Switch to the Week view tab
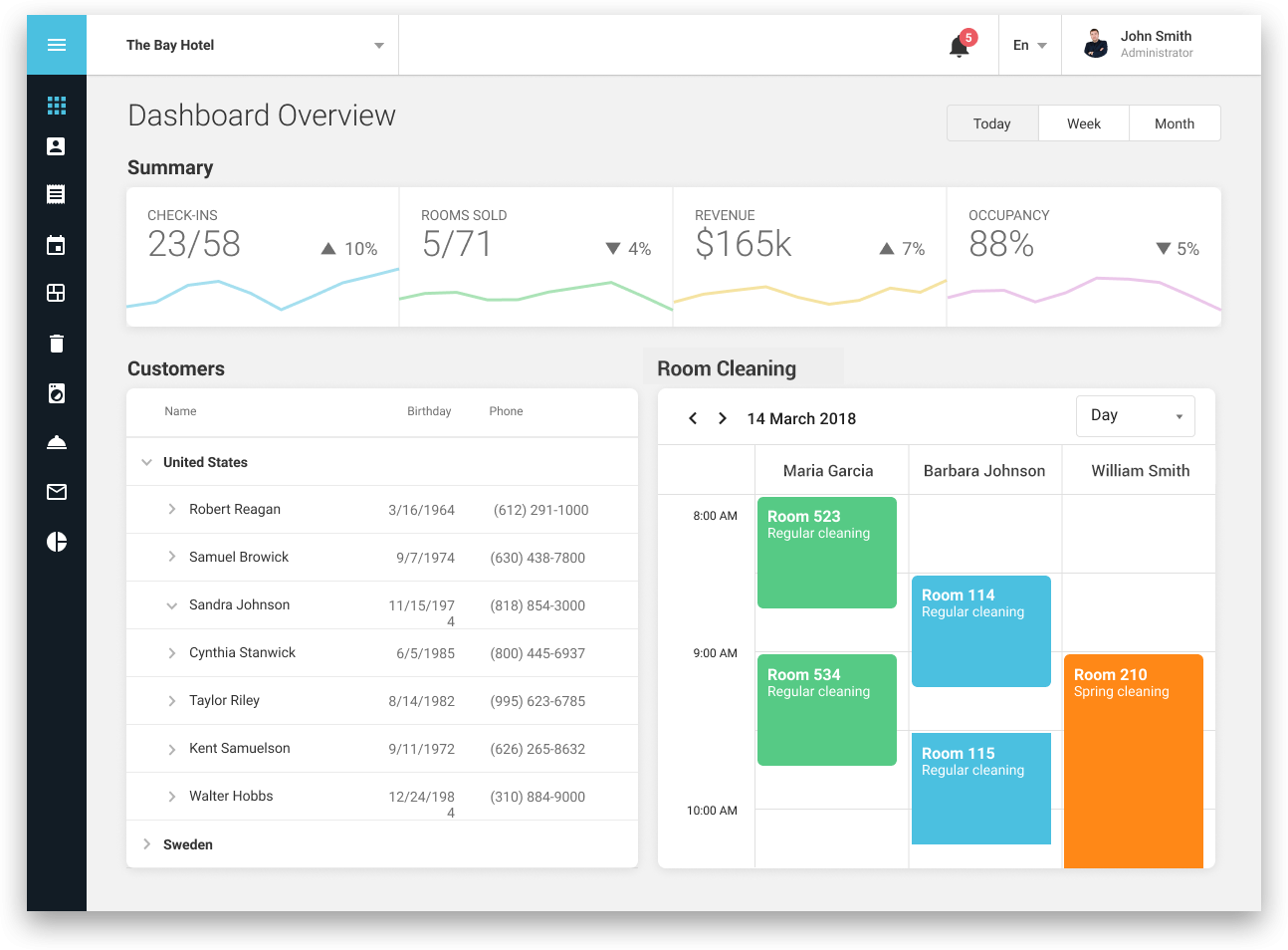 click(x=1083, y=122)
